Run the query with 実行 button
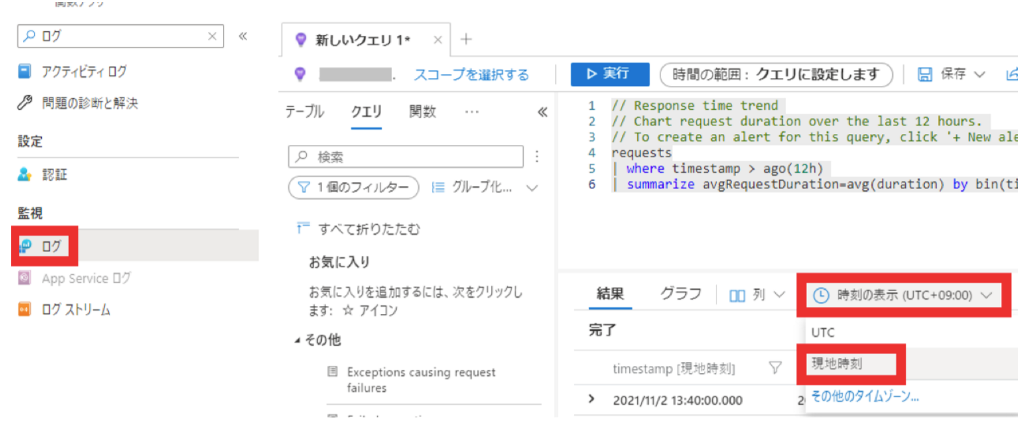 pos(610,74)
